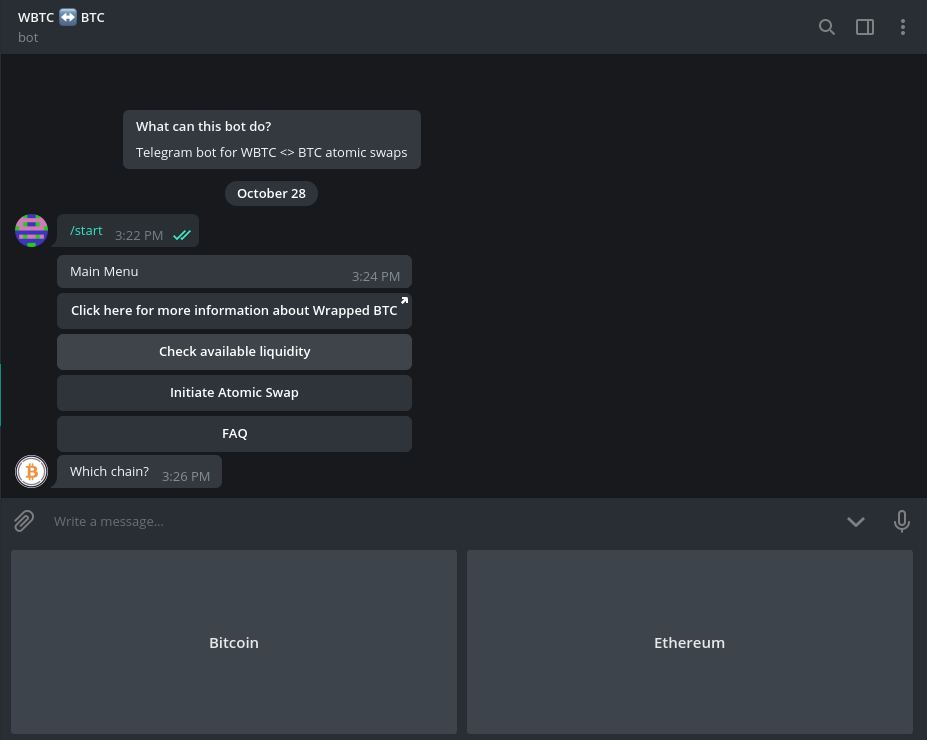Click the microphone voice message icon
Image resolution: width=927 pixels, height=740 pixels.
point(902,521)
